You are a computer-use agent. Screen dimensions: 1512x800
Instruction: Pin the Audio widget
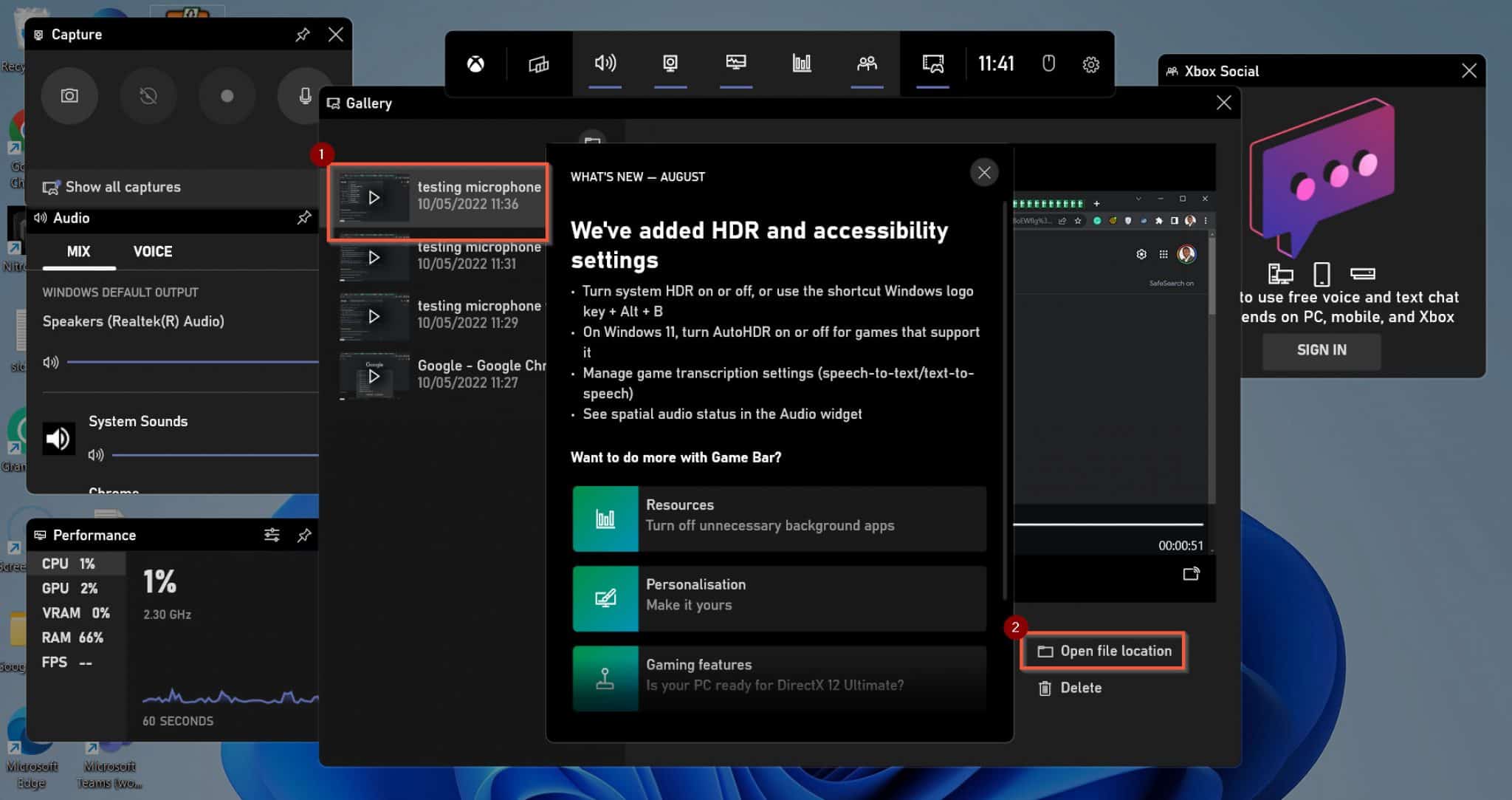[x=303, y=218]
